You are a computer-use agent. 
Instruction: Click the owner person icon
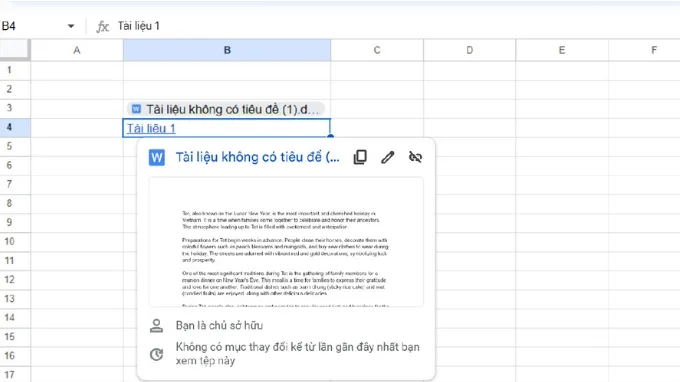click(x=157, y=326)
